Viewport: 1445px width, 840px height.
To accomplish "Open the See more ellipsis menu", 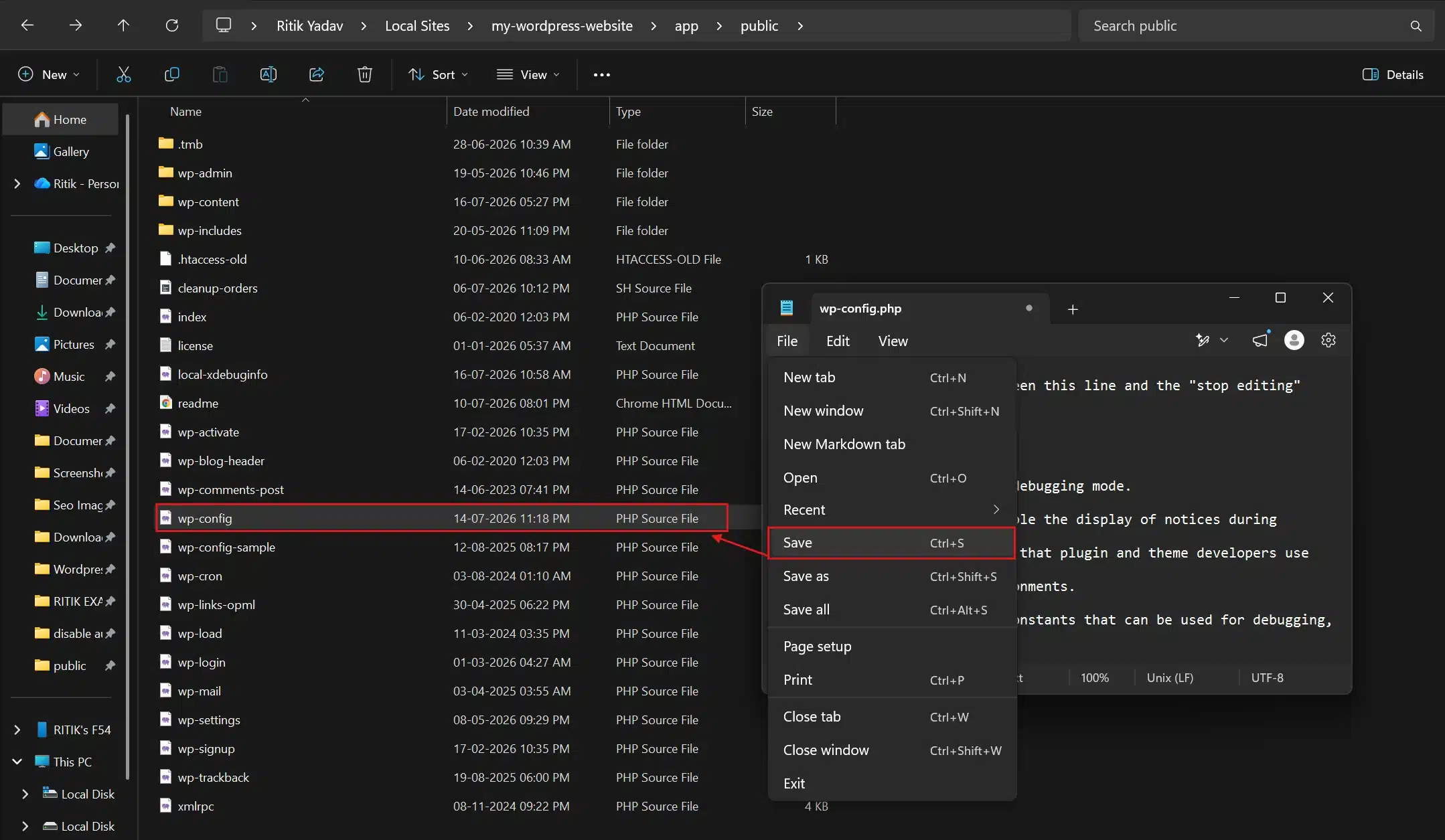I will click(602, 75).
